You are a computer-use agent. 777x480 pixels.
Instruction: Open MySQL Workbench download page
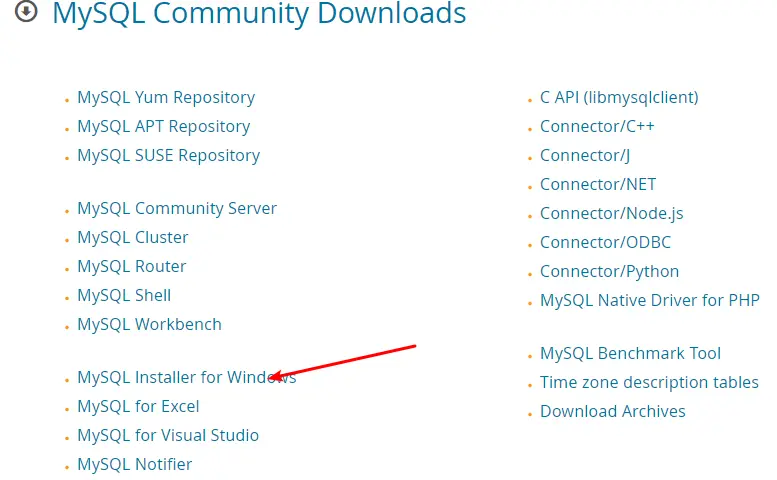pos(149,324)
